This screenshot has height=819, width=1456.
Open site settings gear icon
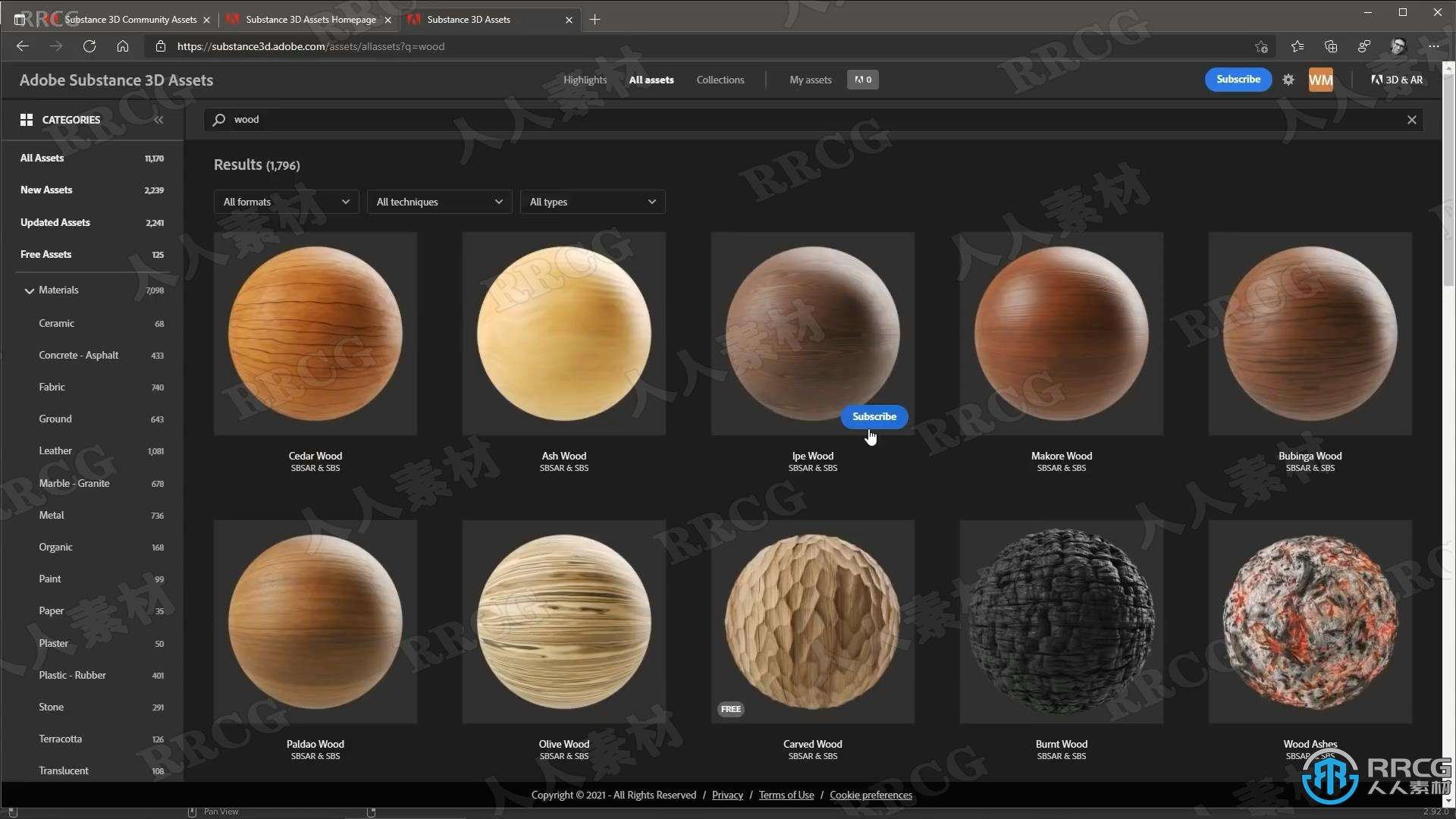pyautogui.click(x=1288, y=80)
